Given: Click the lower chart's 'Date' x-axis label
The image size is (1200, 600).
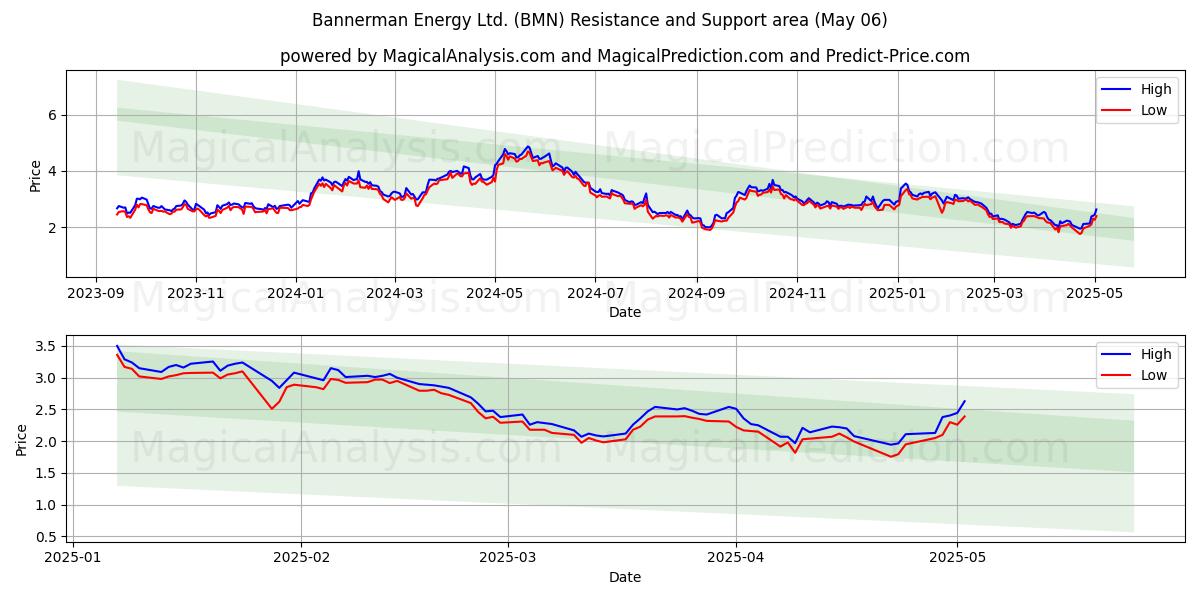Looking at the screenshot, I should click(x=625, y=577).
